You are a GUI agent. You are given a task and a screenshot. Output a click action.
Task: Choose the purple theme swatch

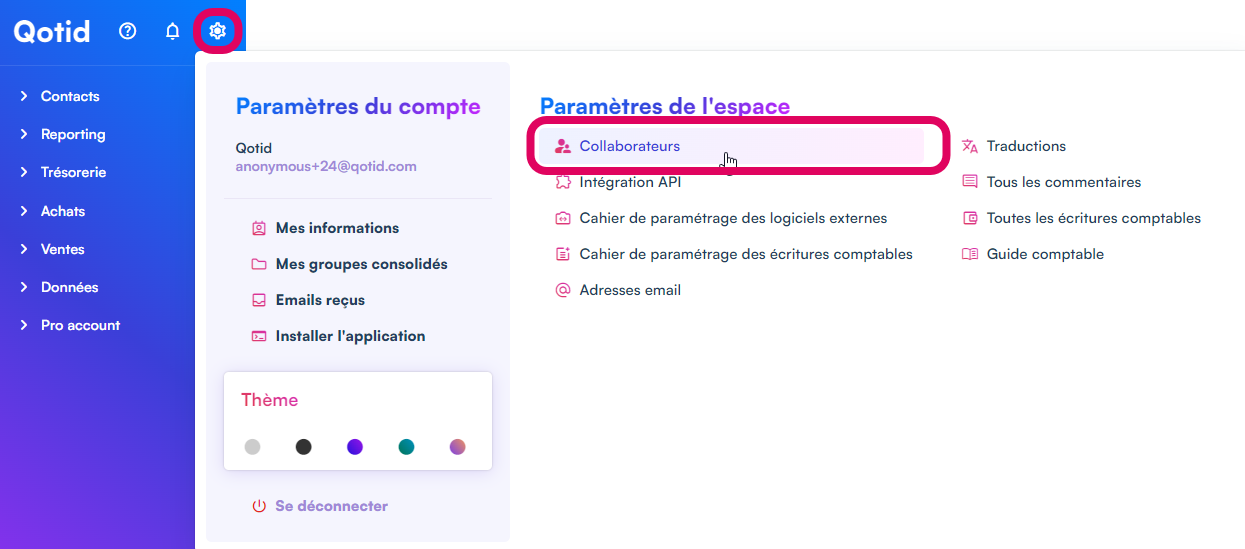click(355, 447)
